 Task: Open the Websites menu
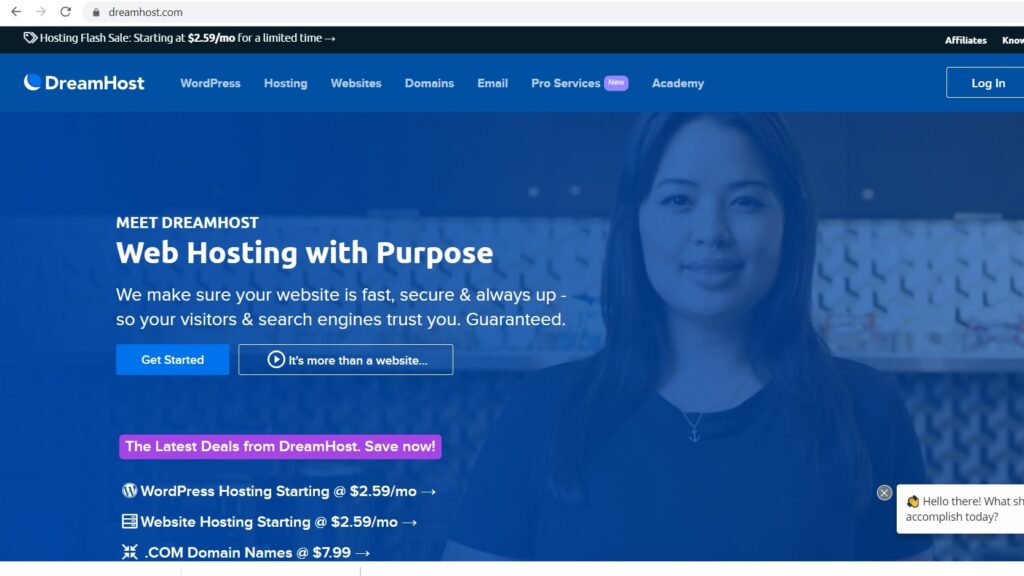point(356,83)
